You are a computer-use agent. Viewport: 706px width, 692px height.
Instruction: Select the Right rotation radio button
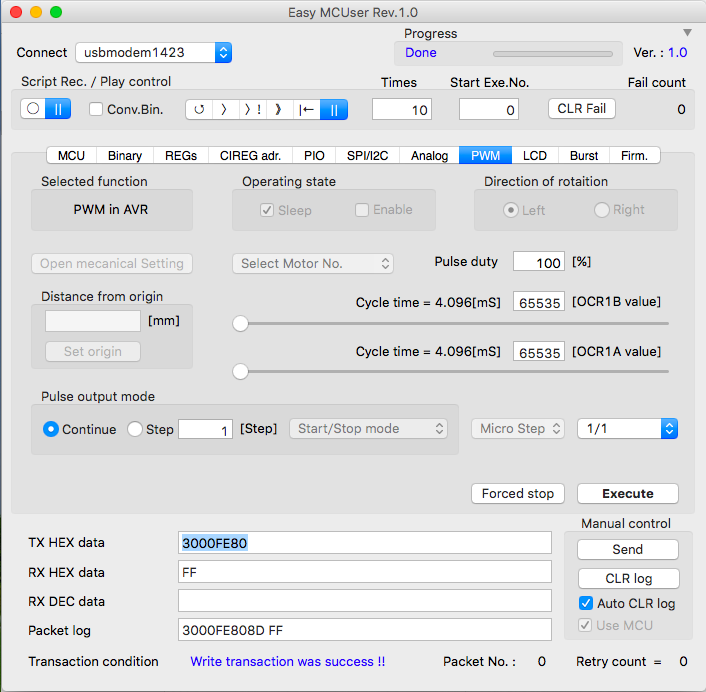[x=602, y=210]
